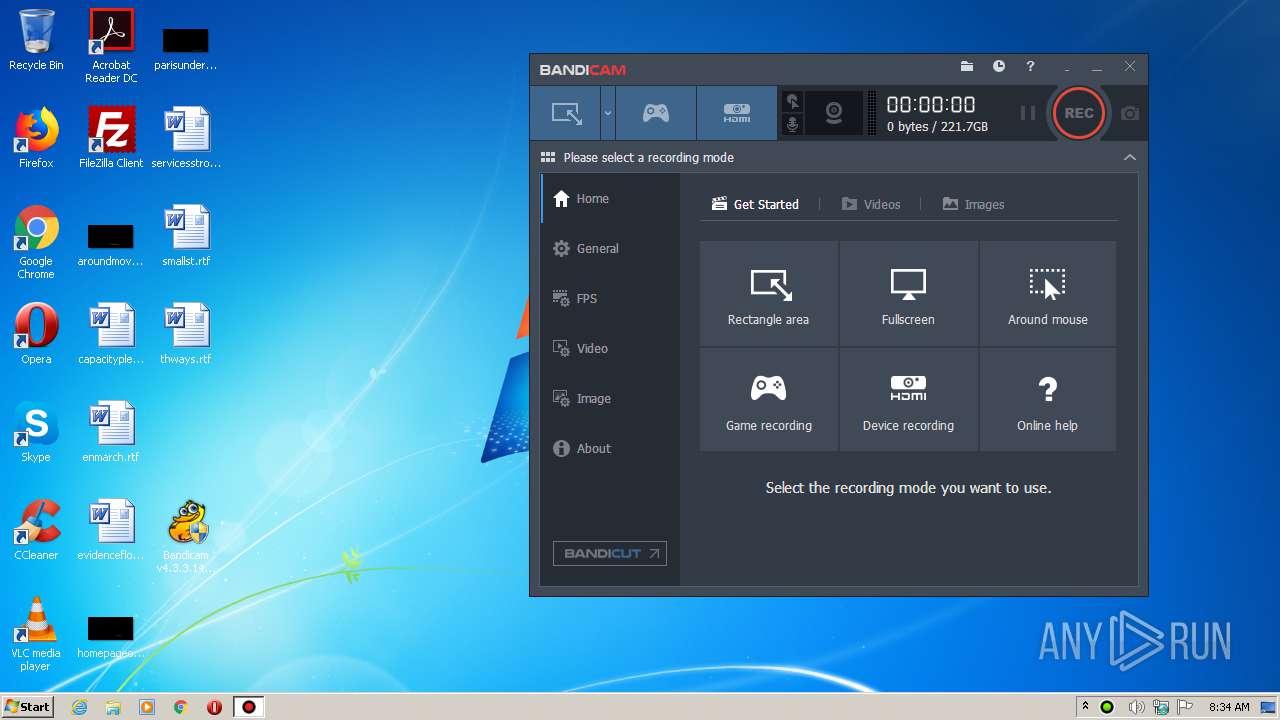The height and width of the screenshot is (720, 1280).
Task: Select Screen Recording mode in Bandicam toolbar
Action: coord(566,113)
